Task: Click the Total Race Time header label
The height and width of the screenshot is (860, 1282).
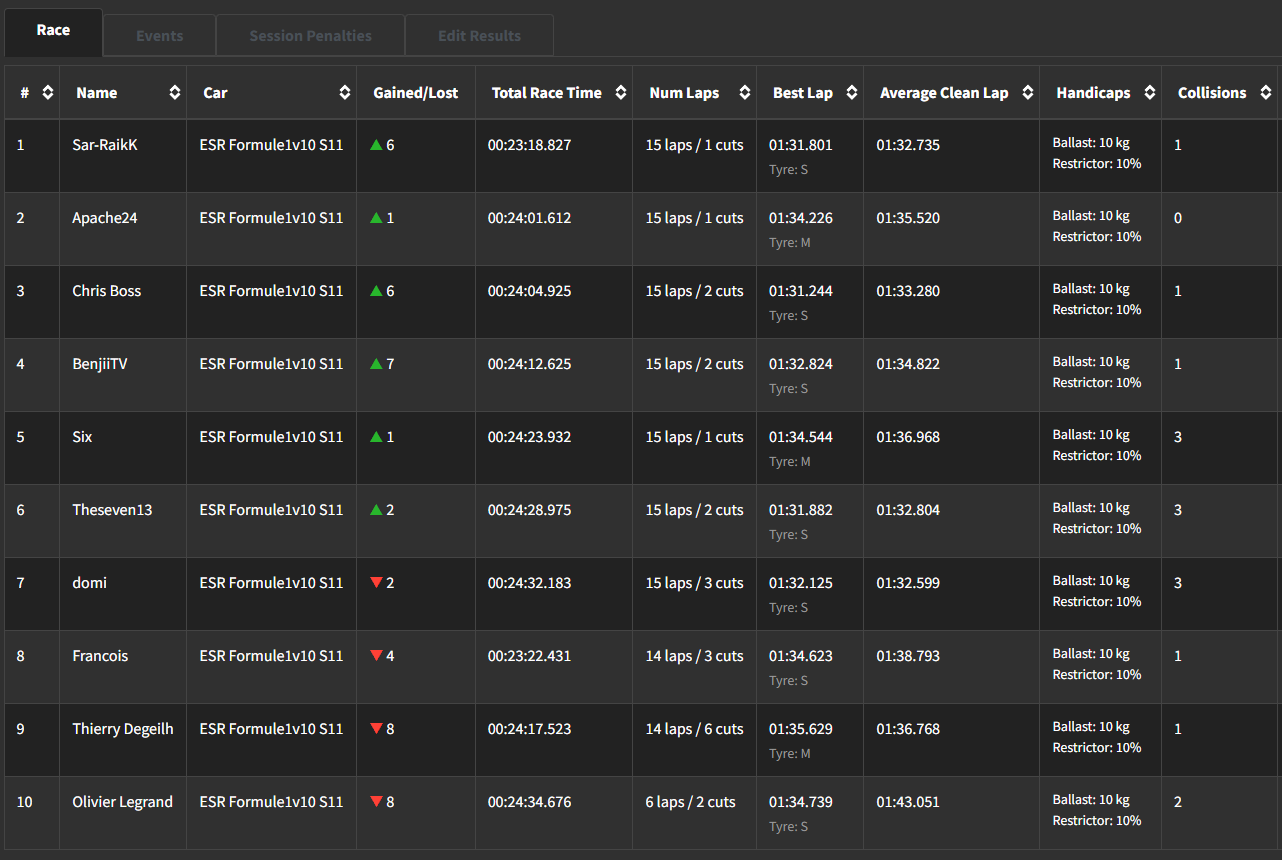Action: click(547, 93)
